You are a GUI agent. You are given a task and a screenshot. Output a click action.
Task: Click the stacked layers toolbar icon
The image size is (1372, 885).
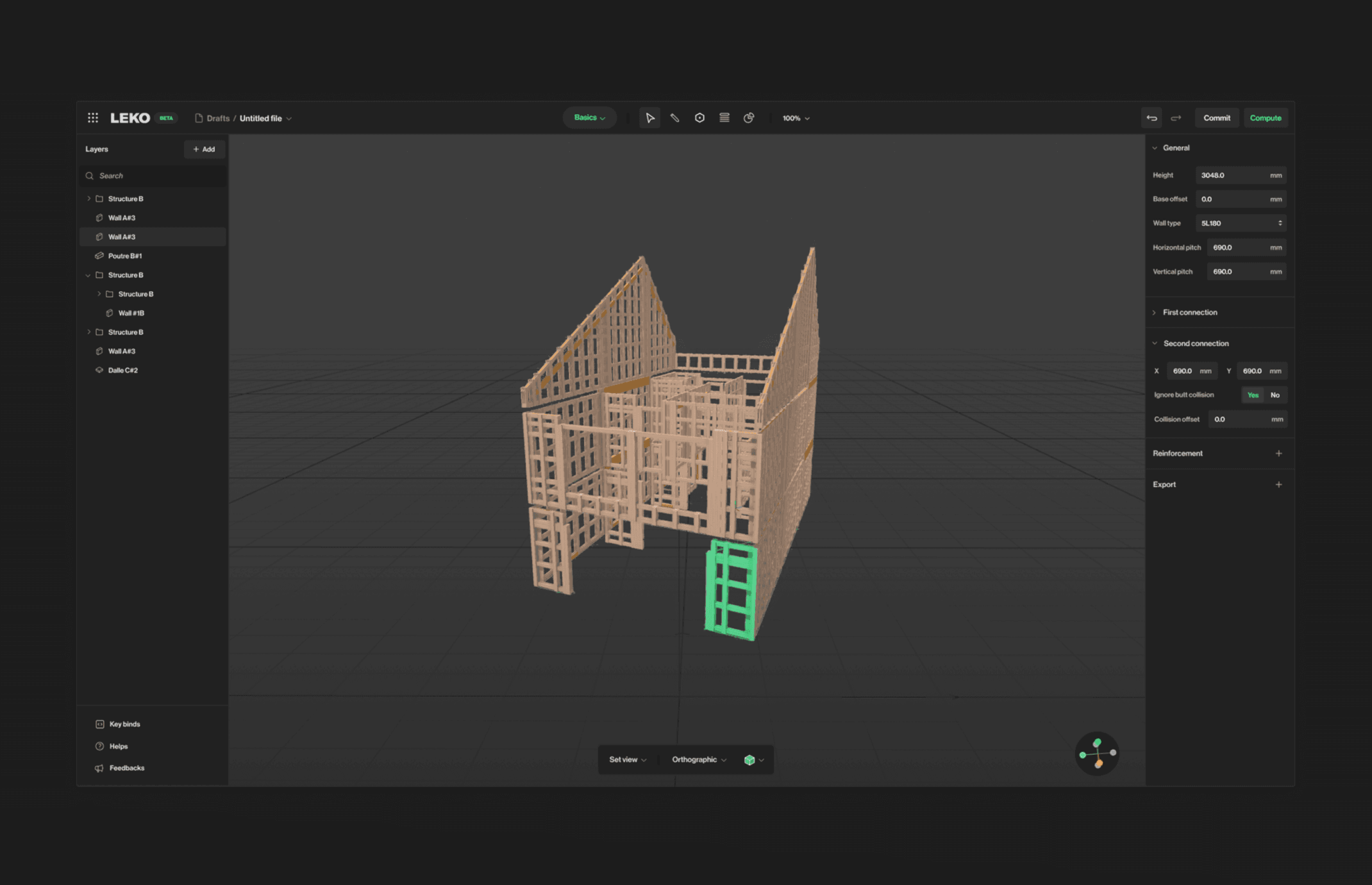pyautogui.click(x=724, y=118)
